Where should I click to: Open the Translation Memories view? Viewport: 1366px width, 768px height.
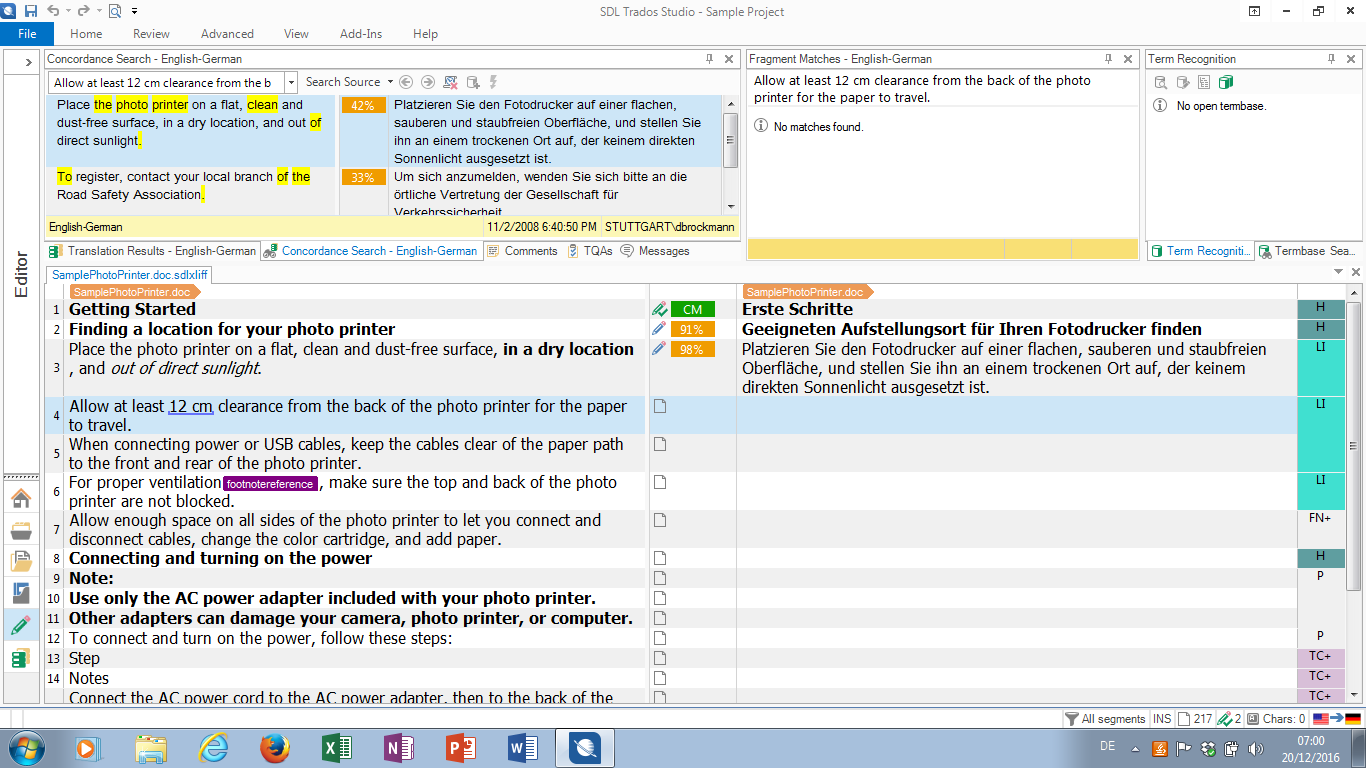point(20,658)
